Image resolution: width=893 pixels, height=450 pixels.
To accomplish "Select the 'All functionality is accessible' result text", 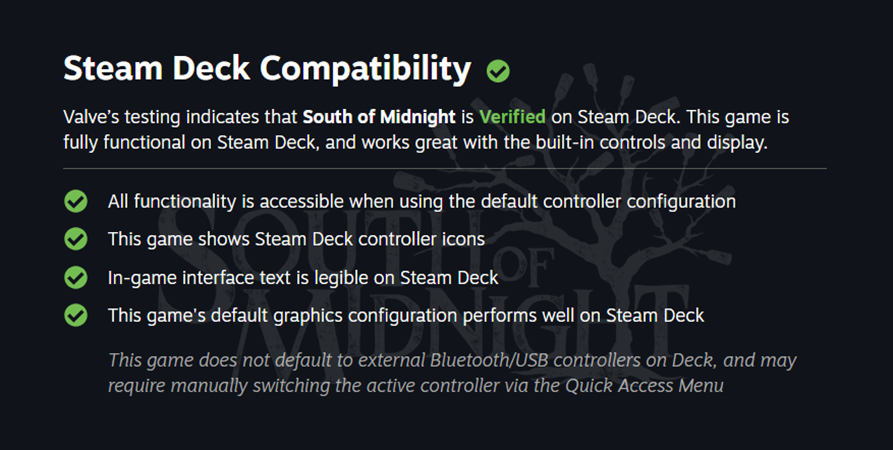I will pyautogui.click(x=421, y=201).
